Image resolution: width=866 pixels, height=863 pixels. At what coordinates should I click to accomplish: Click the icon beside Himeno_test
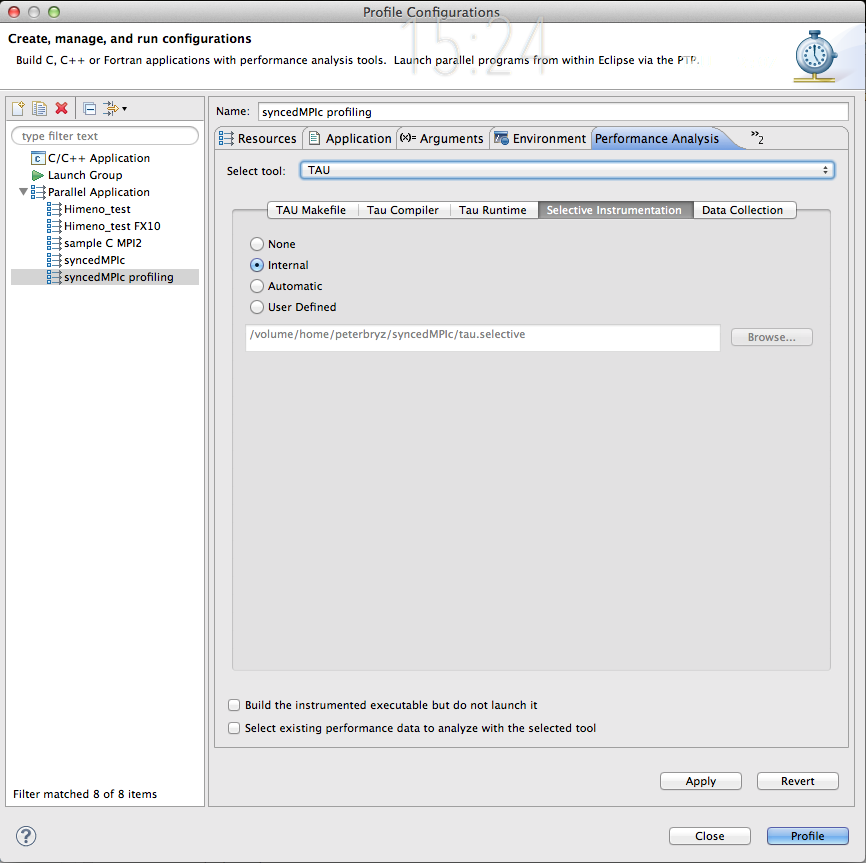click(x=54, y=209)
